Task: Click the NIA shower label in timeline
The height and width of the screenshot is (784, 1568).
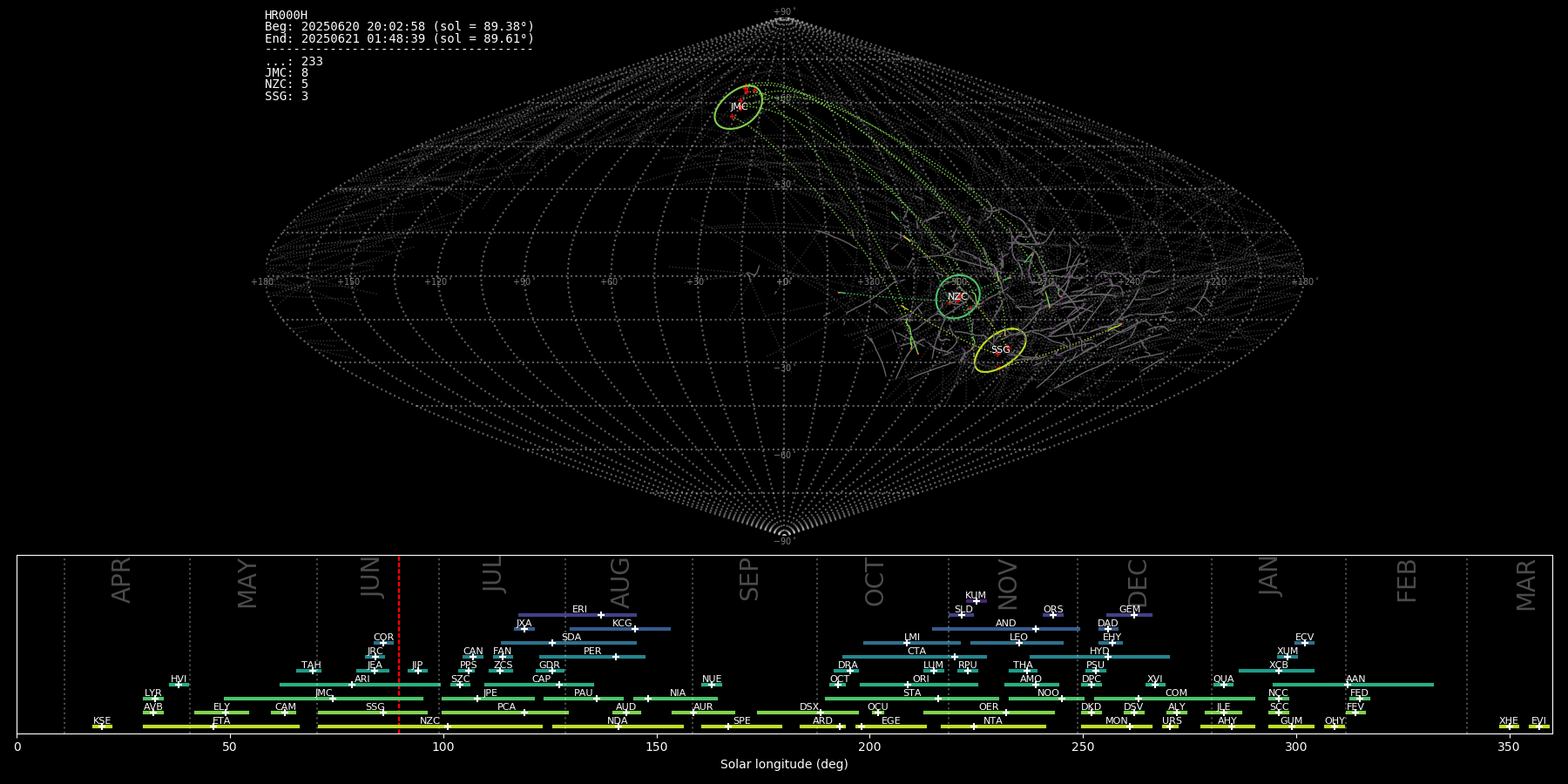Action: click(x=678, y=693)
